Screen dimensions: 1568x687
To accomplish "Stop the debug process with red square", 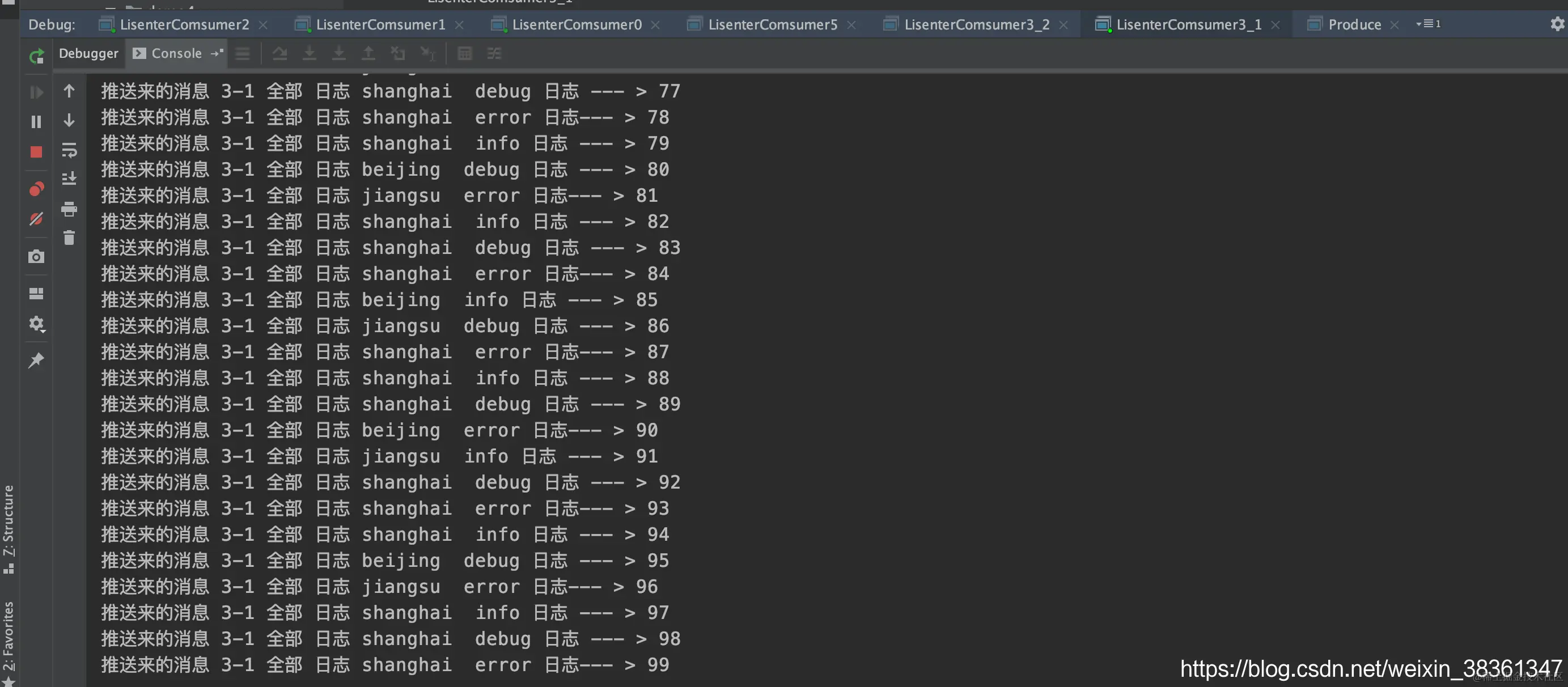I will [36, 152].
